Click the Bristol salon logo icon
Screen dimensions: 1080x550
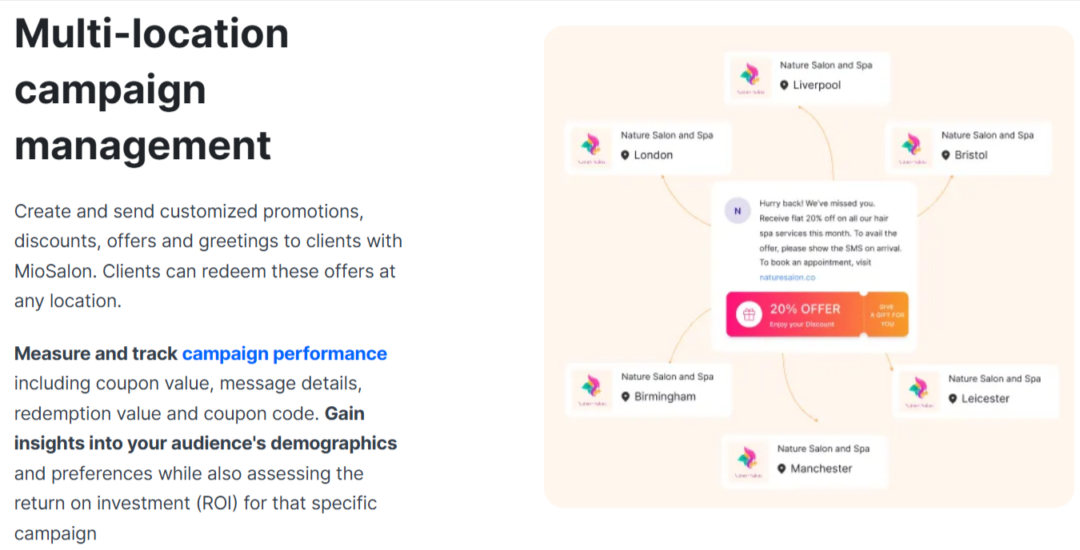click(x=910, y=146)
